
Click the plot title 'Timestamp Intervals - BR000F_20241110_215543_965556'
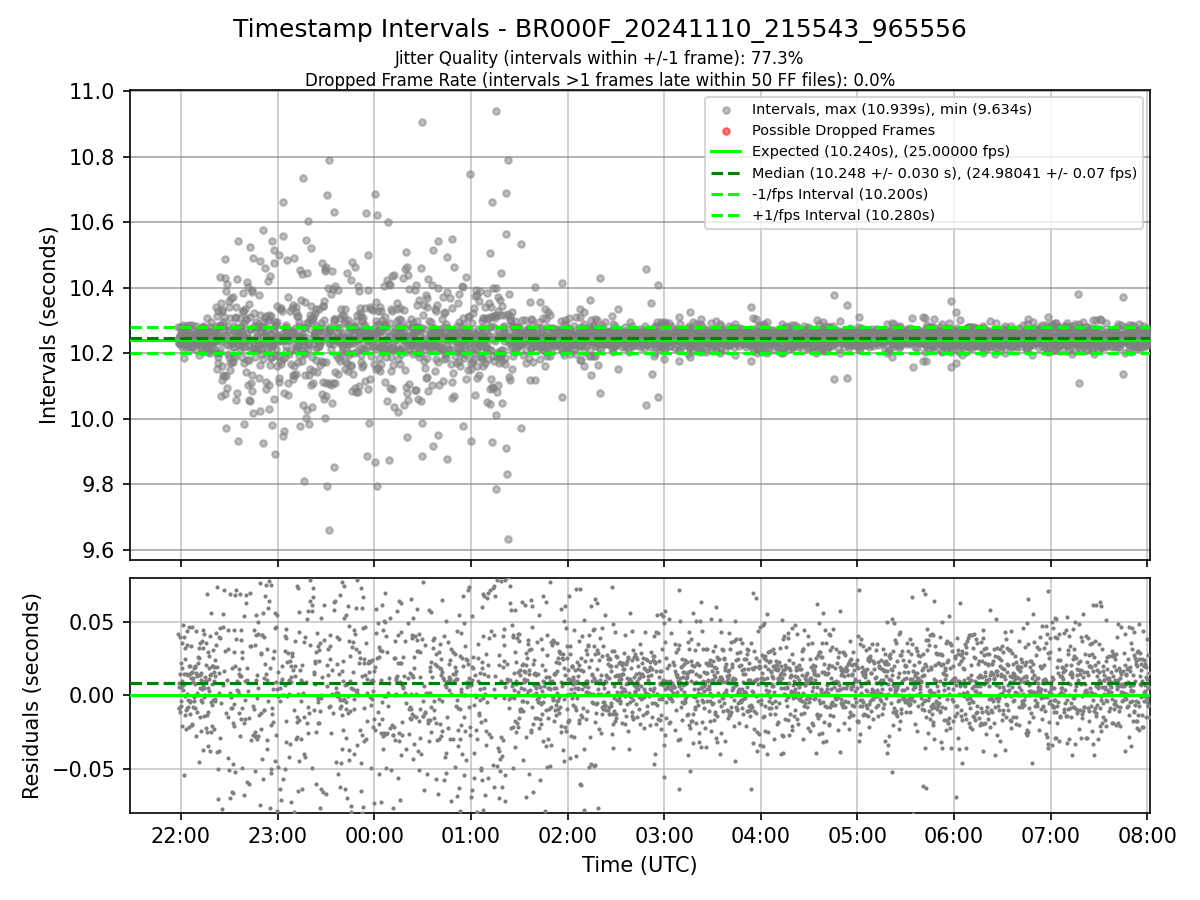600,29
